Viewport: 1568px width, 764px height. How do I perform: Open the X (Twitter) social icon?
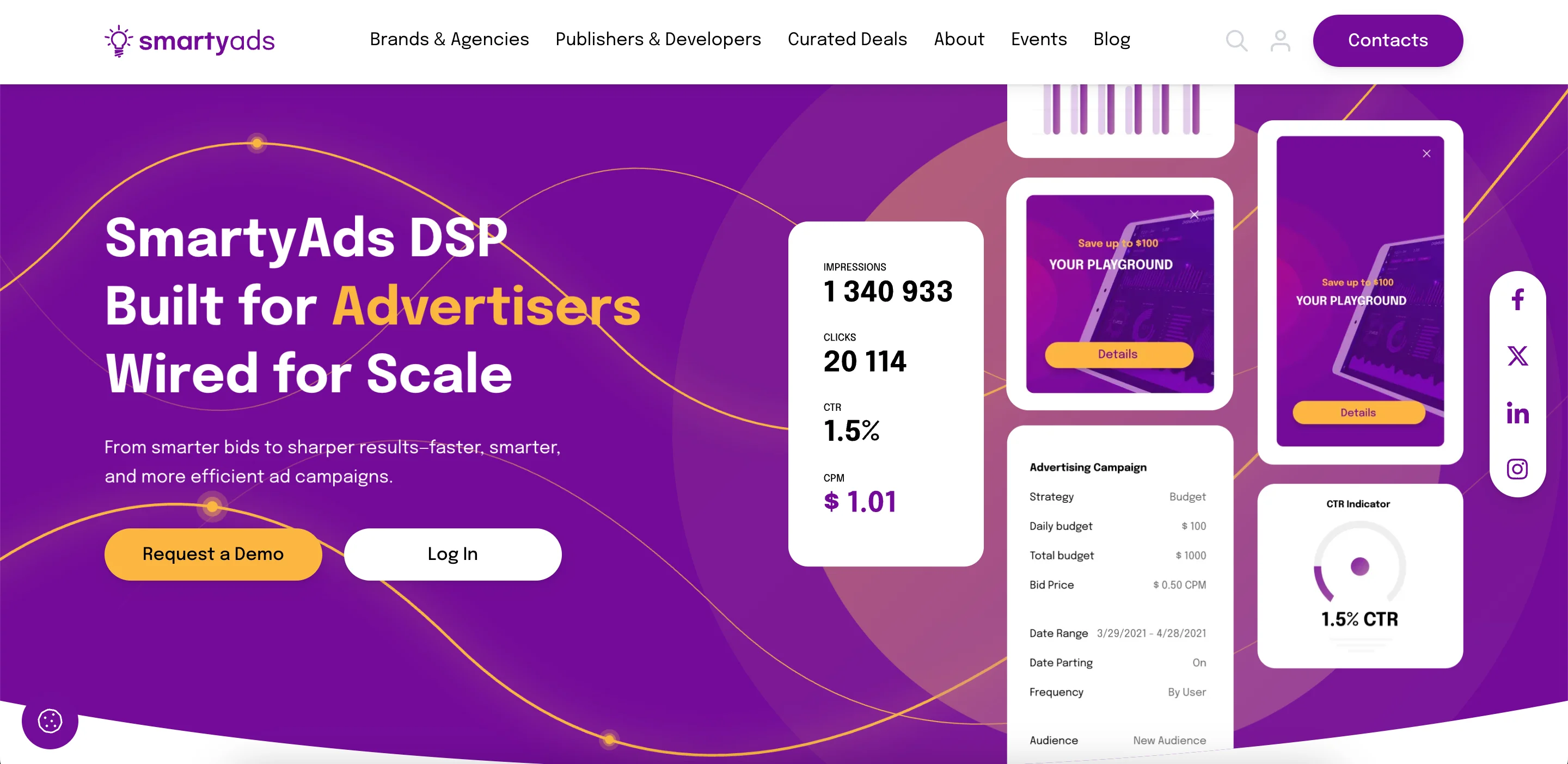[x=1517, y=356]
